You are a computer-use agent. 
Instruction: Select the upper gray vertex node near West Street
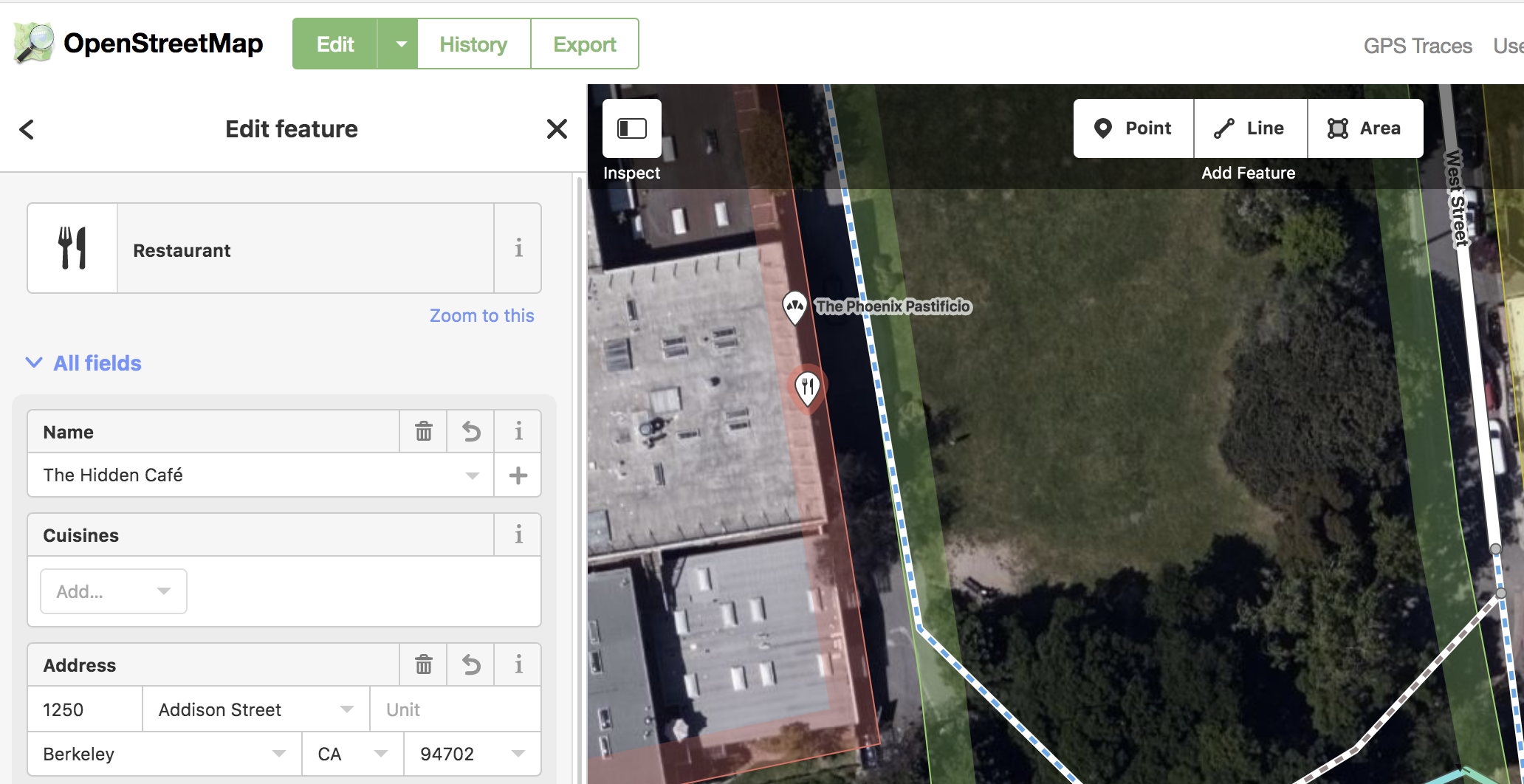tap(1495, 549)
